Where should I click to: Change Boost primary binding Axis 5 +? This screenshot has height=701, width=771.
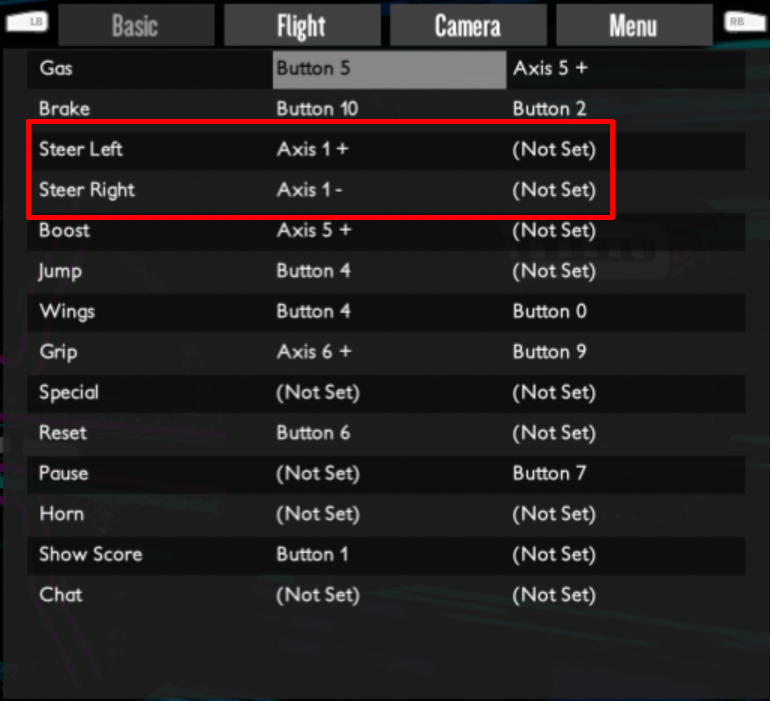pyautogui.click(x=314, y=230)
